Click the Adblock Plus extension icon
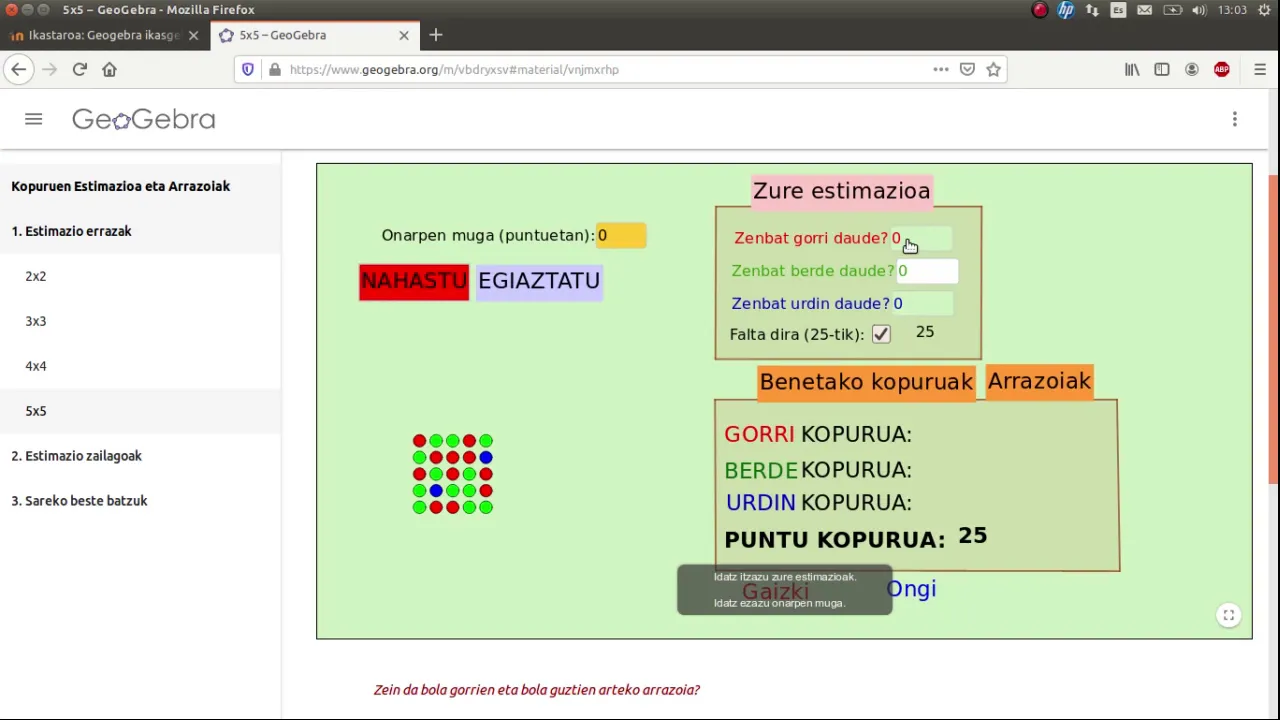Screen dimensions: 1280x720 [1222, 69]
